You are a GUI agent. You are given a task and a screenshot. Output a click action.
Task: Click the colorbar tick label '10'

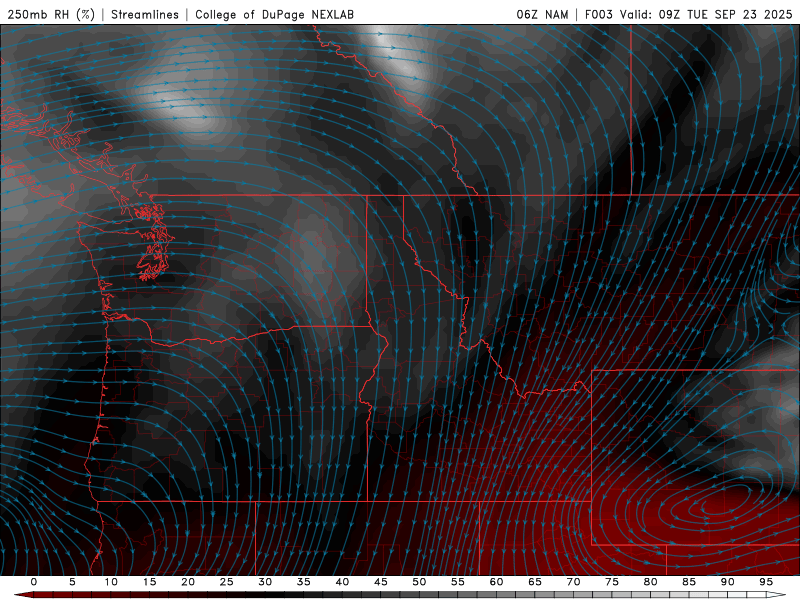click(x=111, y=582)
